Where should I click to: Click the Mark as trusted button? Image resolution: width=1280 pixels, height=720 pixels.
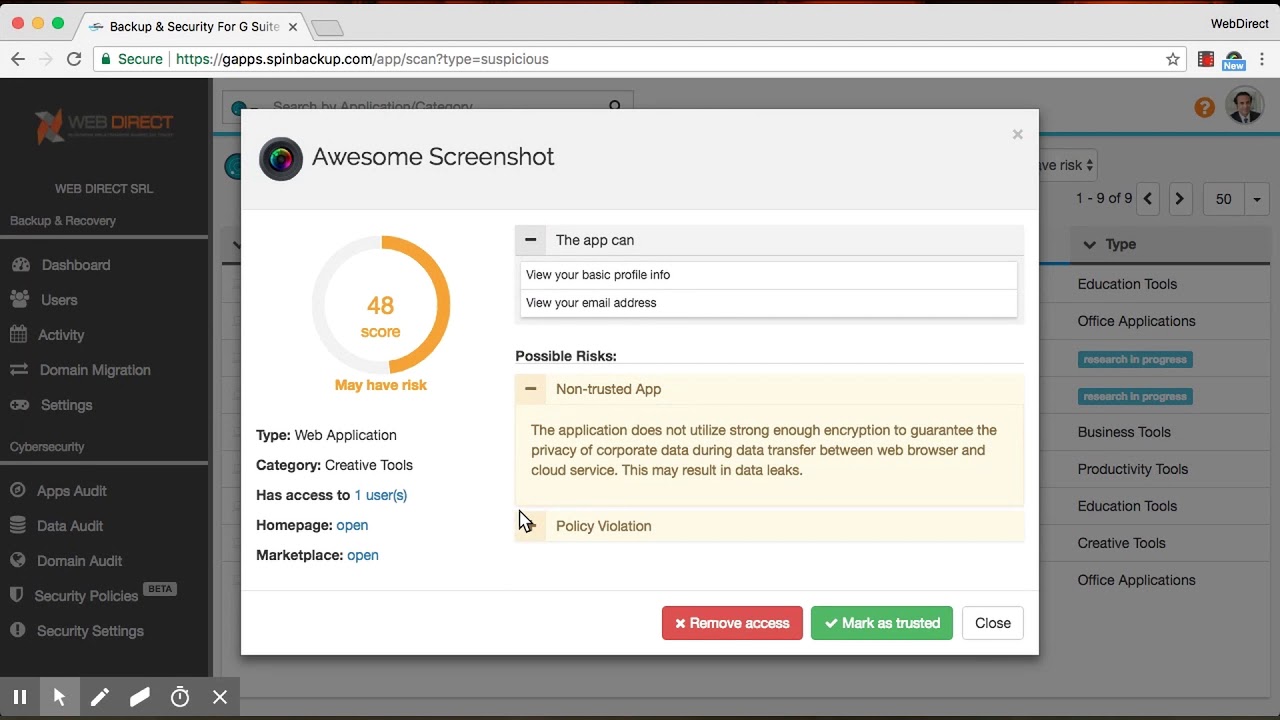[x=882, y=623]
